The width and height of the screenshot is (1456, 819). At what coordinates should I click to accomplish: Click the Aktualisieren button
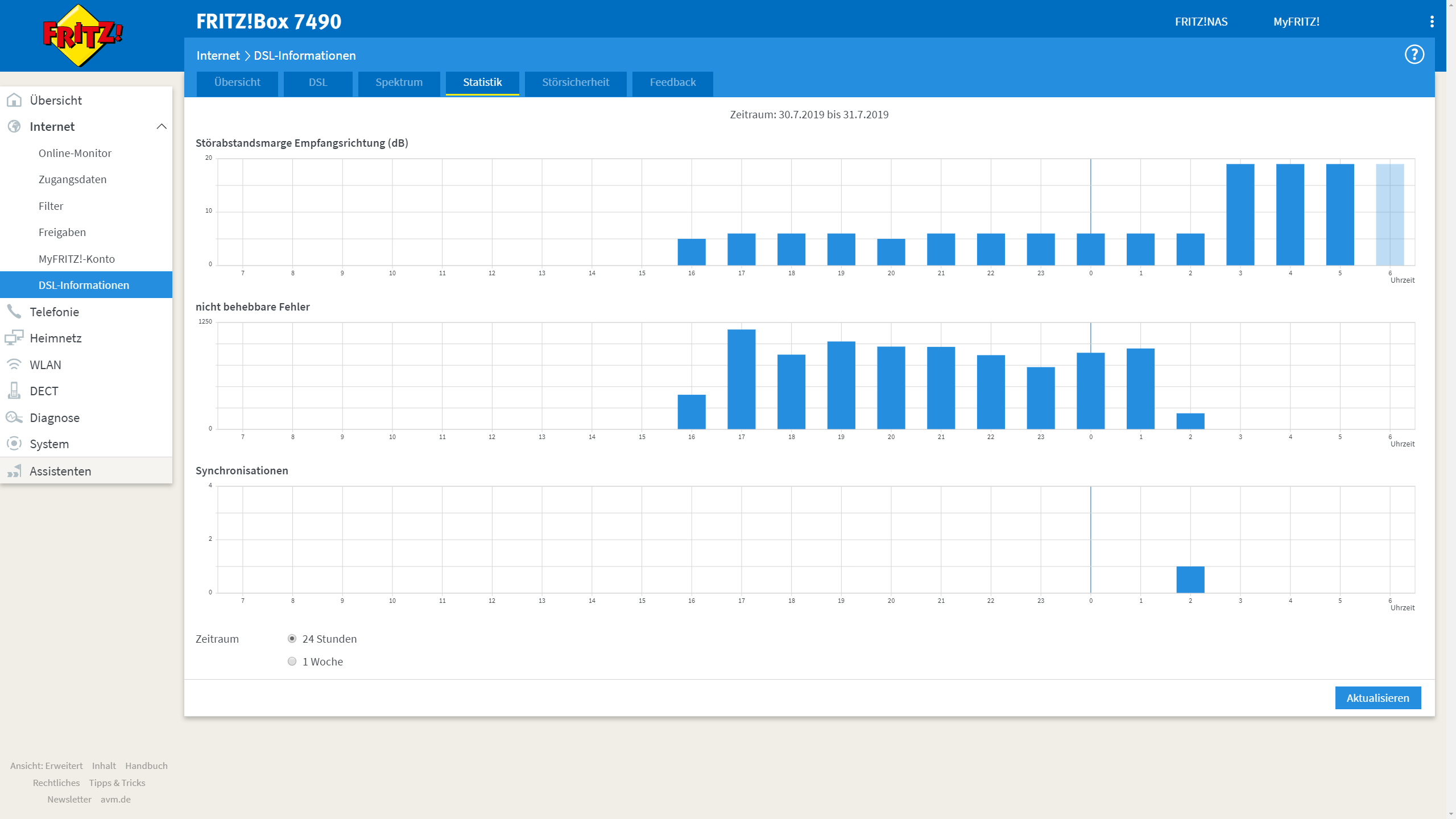click(x=1378, y=698)
